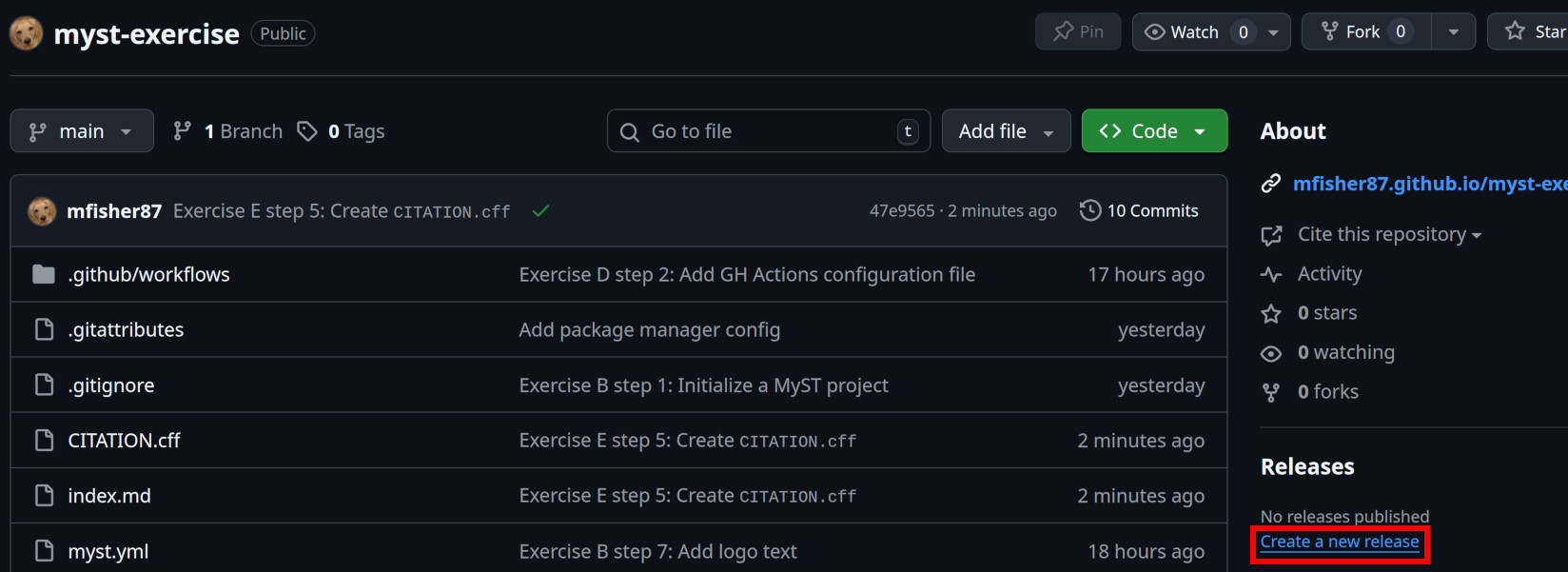1568x572 pixels.
Task: Open the 0 Tags page
Action: point(342,131)
